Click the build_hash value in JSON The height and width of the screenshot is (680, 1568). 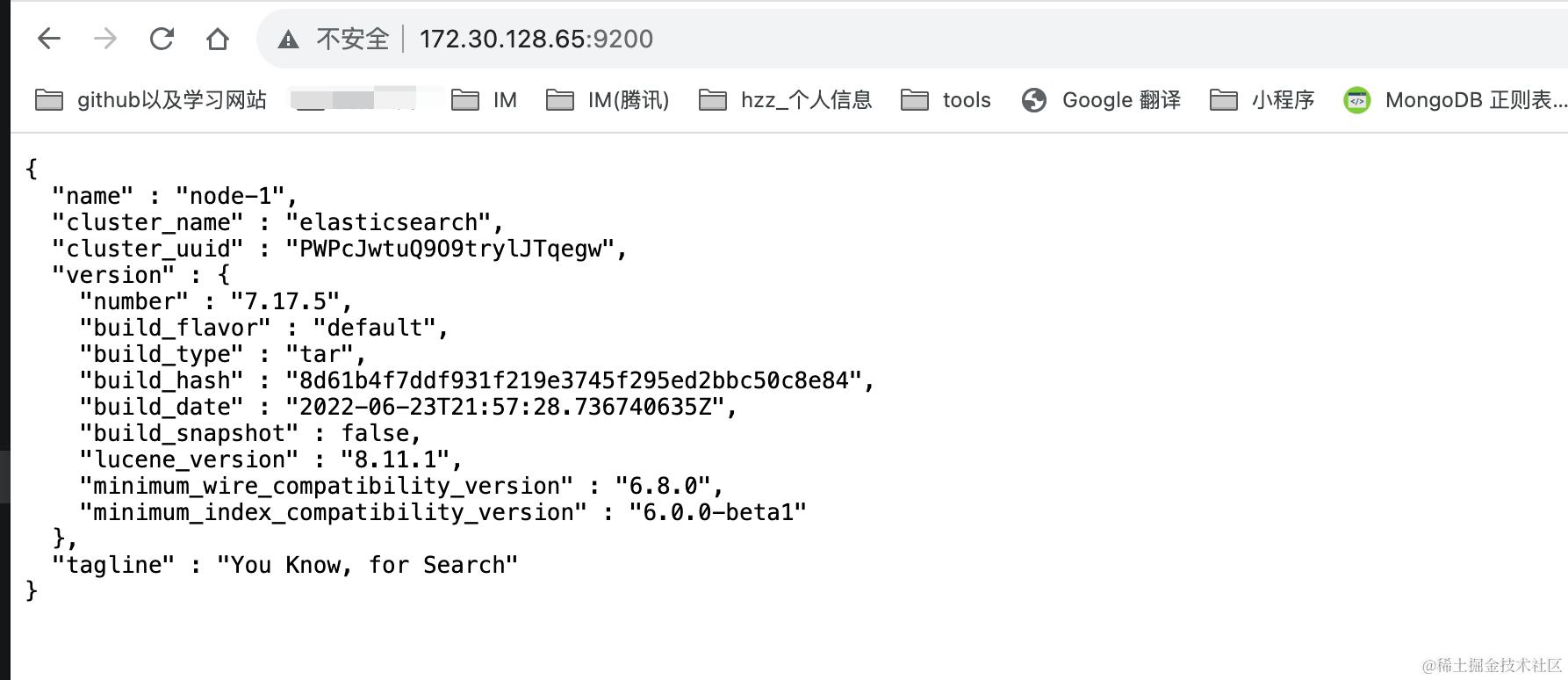click(x=573, y=380)
